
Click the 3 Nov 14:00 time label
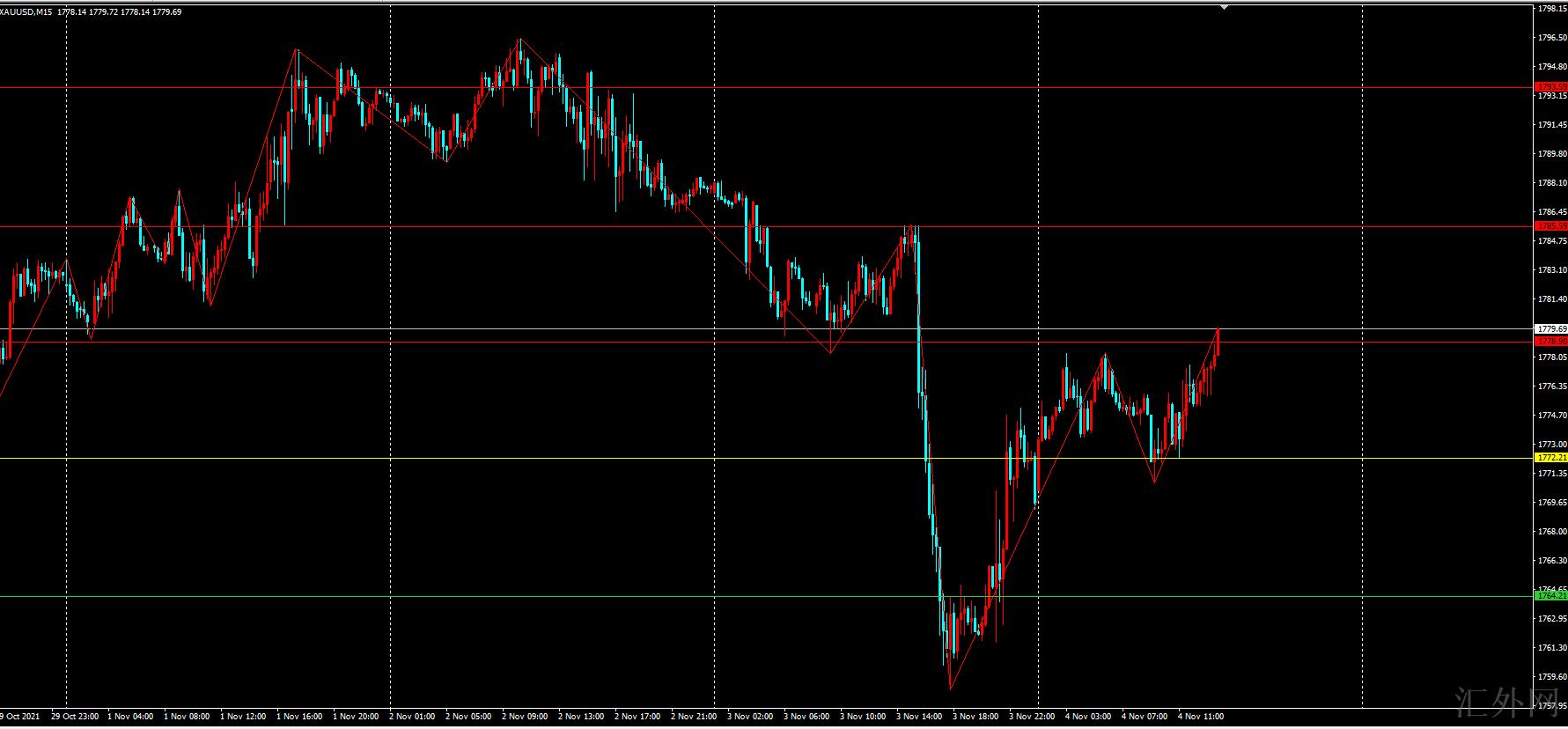[920, 717]
